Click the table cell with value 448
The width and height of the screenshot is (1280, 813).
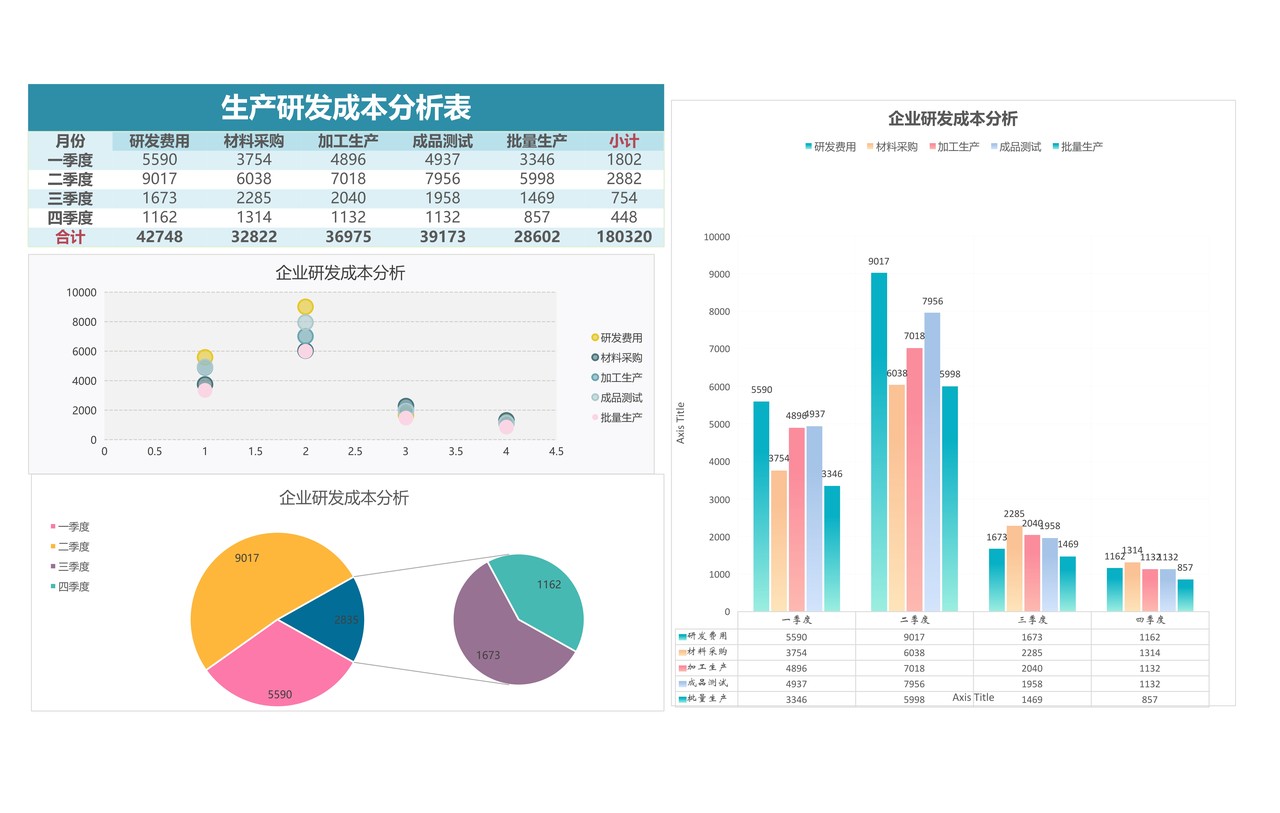624,217
